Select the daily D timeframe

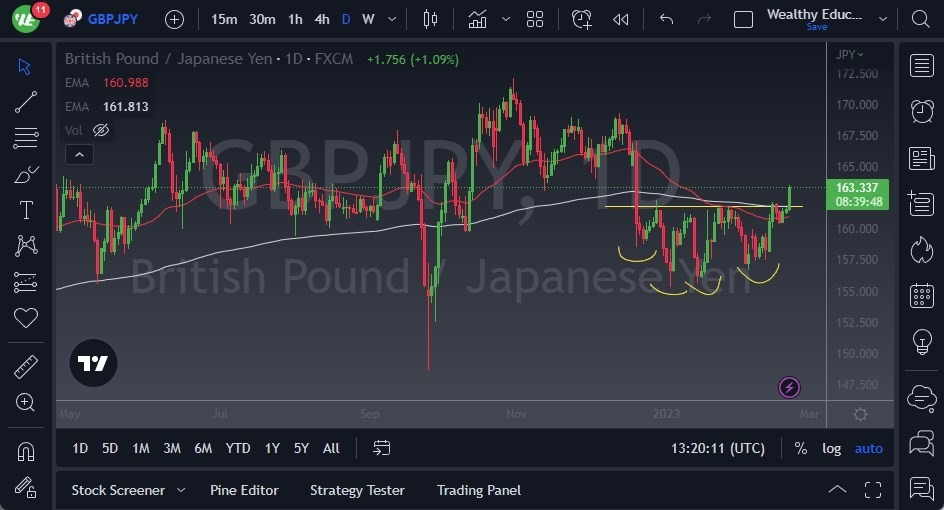tap(346, 19)
